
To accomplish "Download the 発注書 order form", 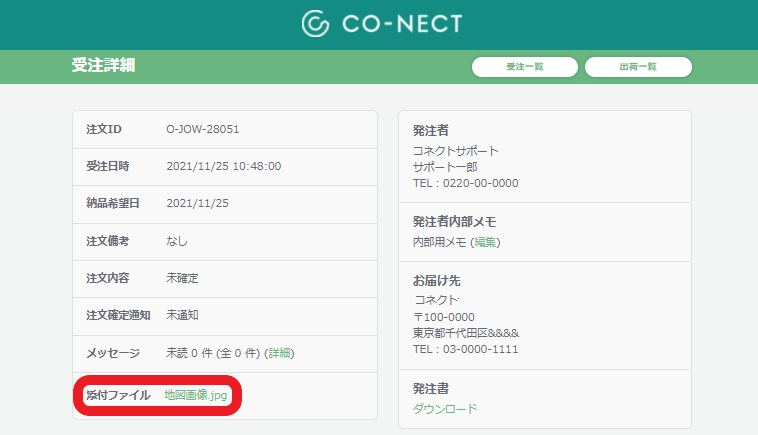I will pyautogui.click(x=445, y=409).
